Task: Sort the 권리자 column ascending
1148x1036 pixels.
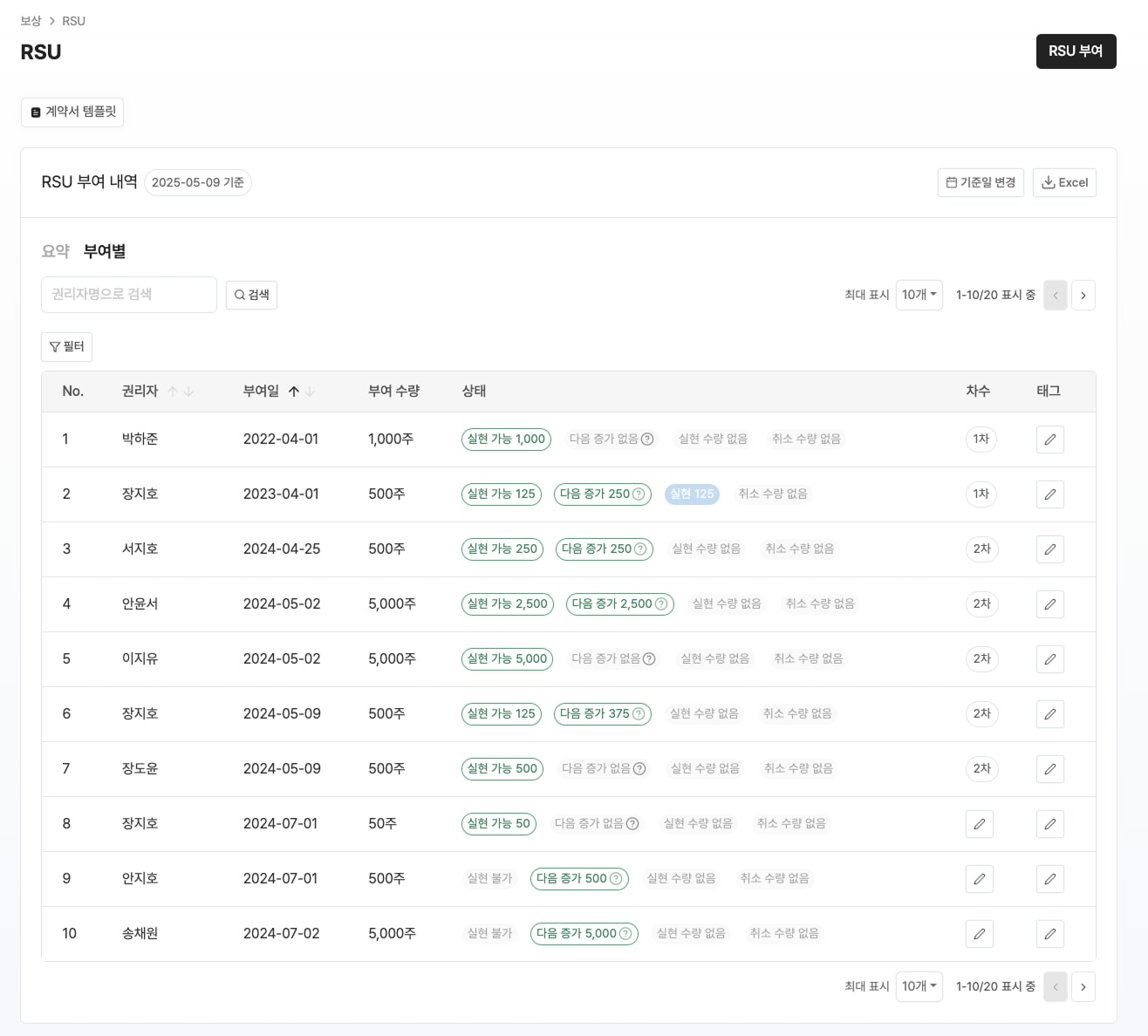Action: [x=174, y=391]
